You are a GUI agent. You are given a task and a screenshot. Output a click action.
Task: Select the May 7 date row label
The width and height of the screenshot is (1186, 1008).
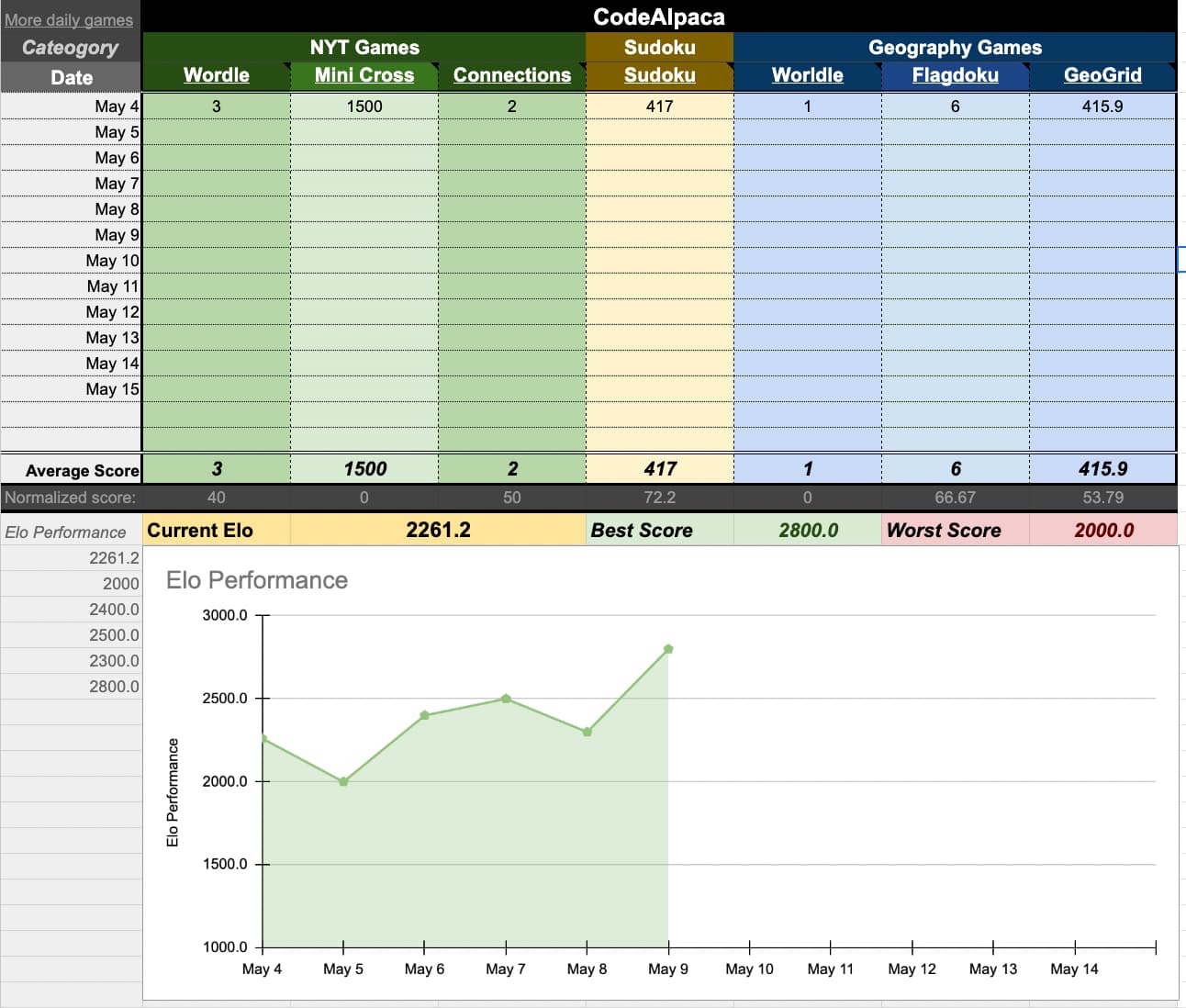71,184
